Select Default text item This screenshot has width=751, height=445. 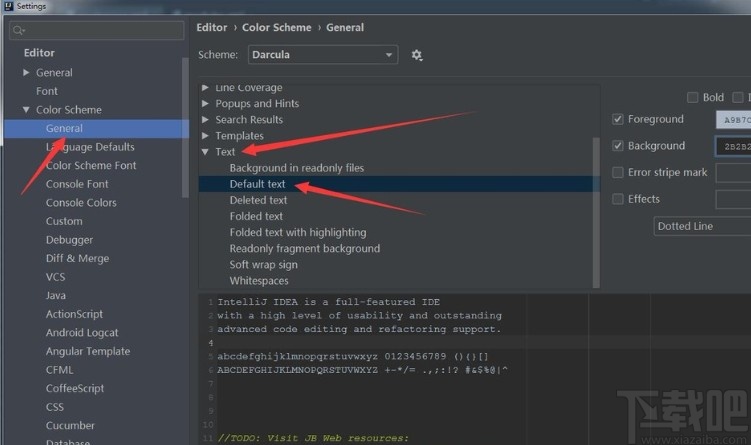pyautogui.click(x=257, y=184)
